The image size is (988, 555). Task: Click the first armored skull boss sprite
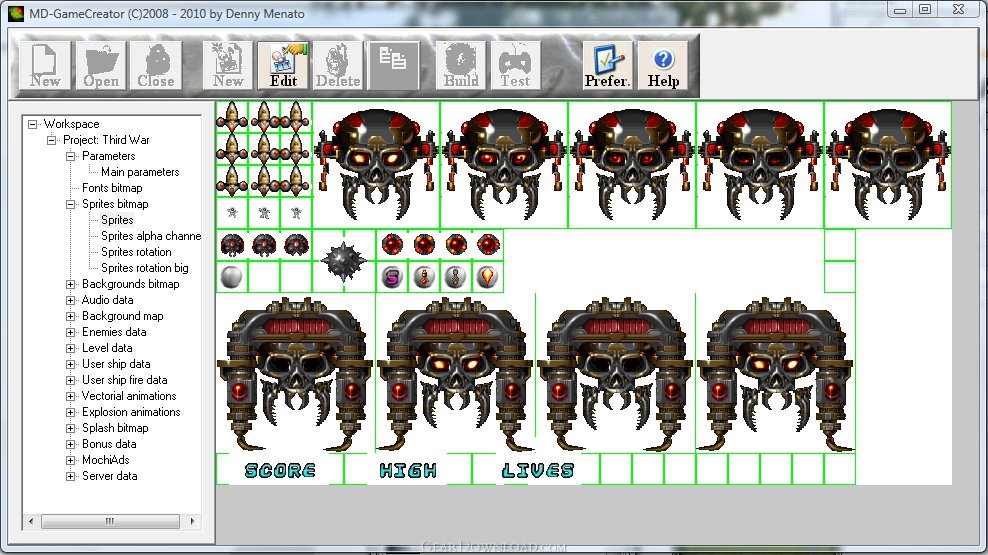(295, 374)
